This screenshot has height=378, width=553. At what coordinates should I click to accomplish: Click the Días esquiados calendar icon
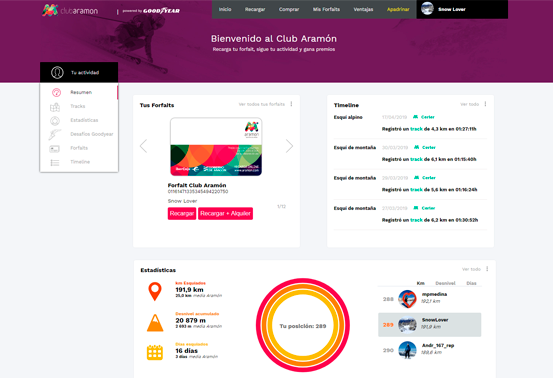(x=155, y=352)
